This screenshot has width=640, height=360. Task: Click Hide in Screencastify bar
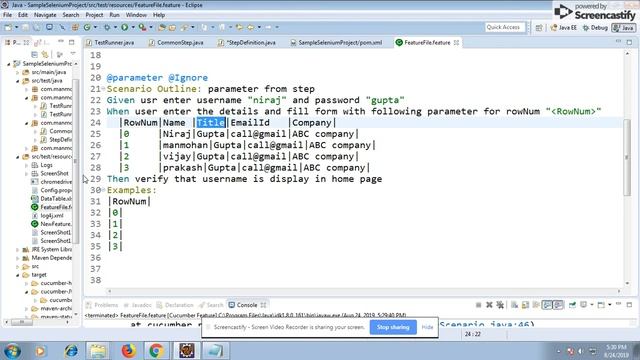[427, 327]
